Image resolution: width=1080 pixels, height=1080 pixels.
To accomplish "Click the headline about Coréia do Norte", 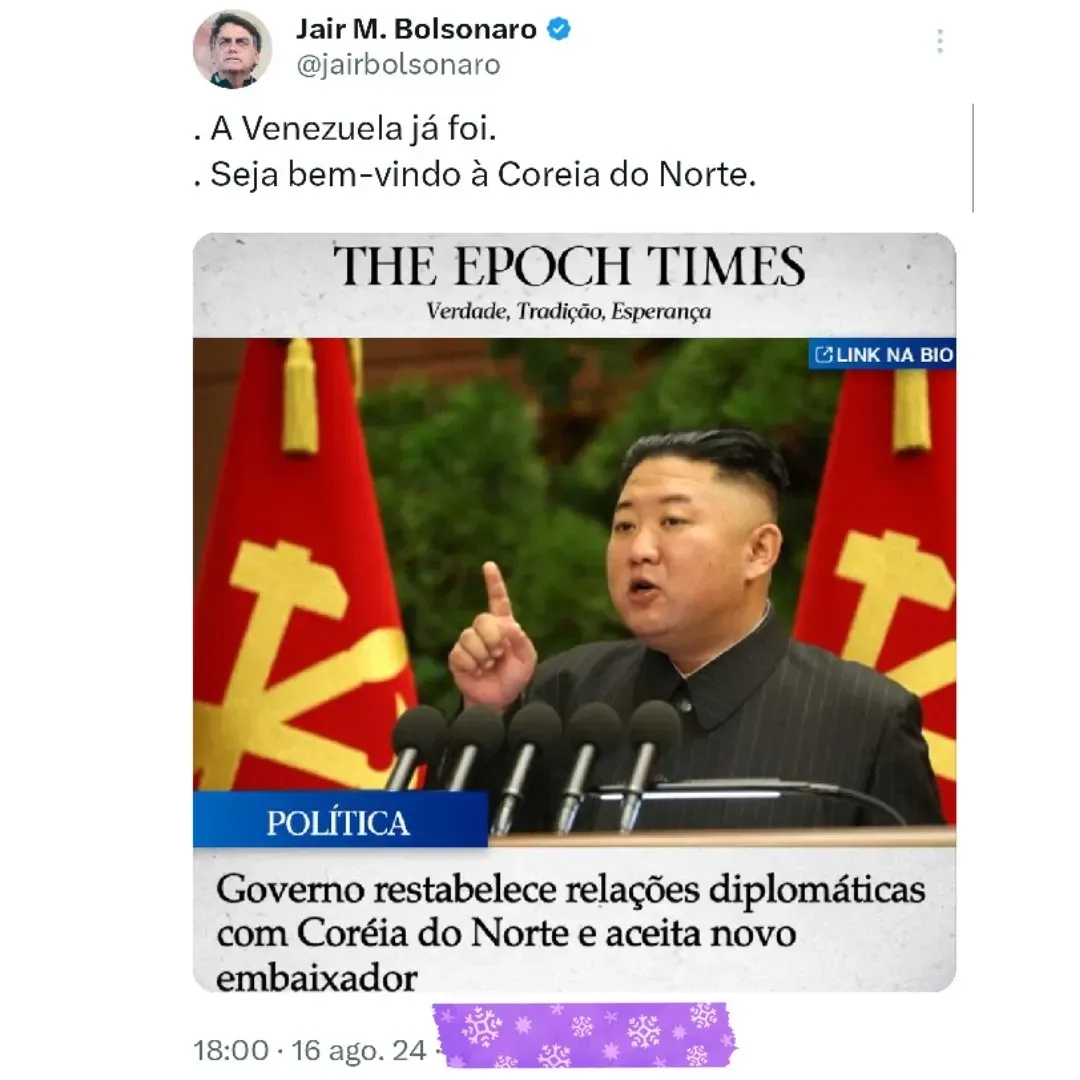I will click(x=570, y=933).
